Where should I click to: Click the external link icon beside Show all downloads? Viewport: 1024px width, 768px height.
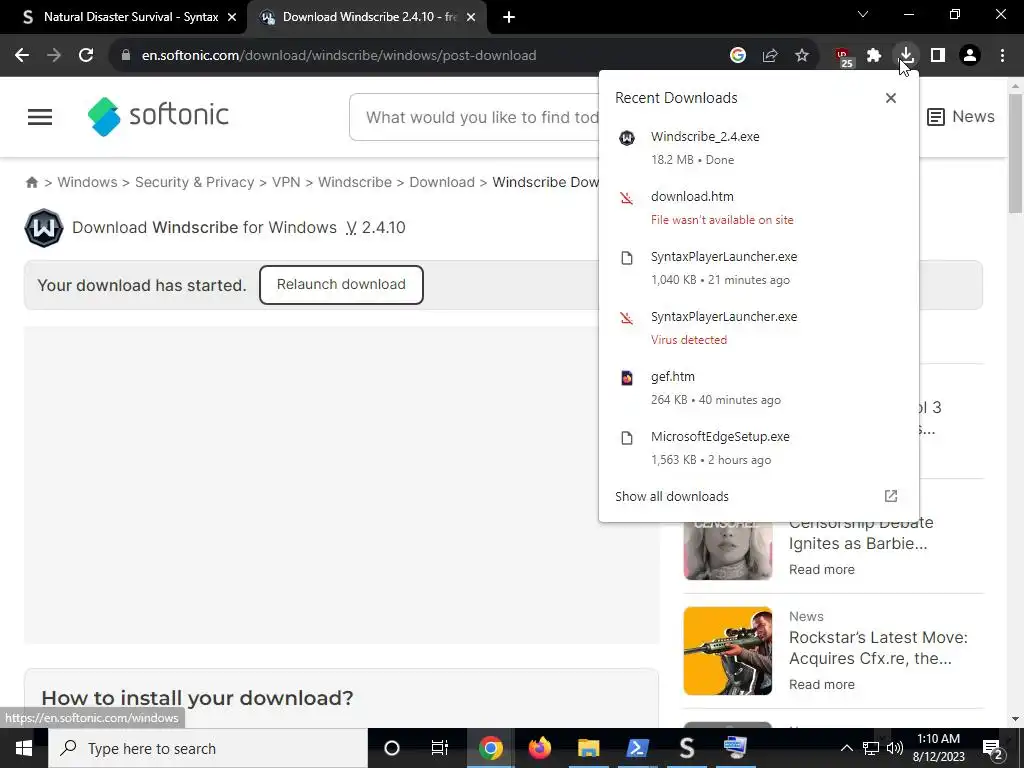891,496
